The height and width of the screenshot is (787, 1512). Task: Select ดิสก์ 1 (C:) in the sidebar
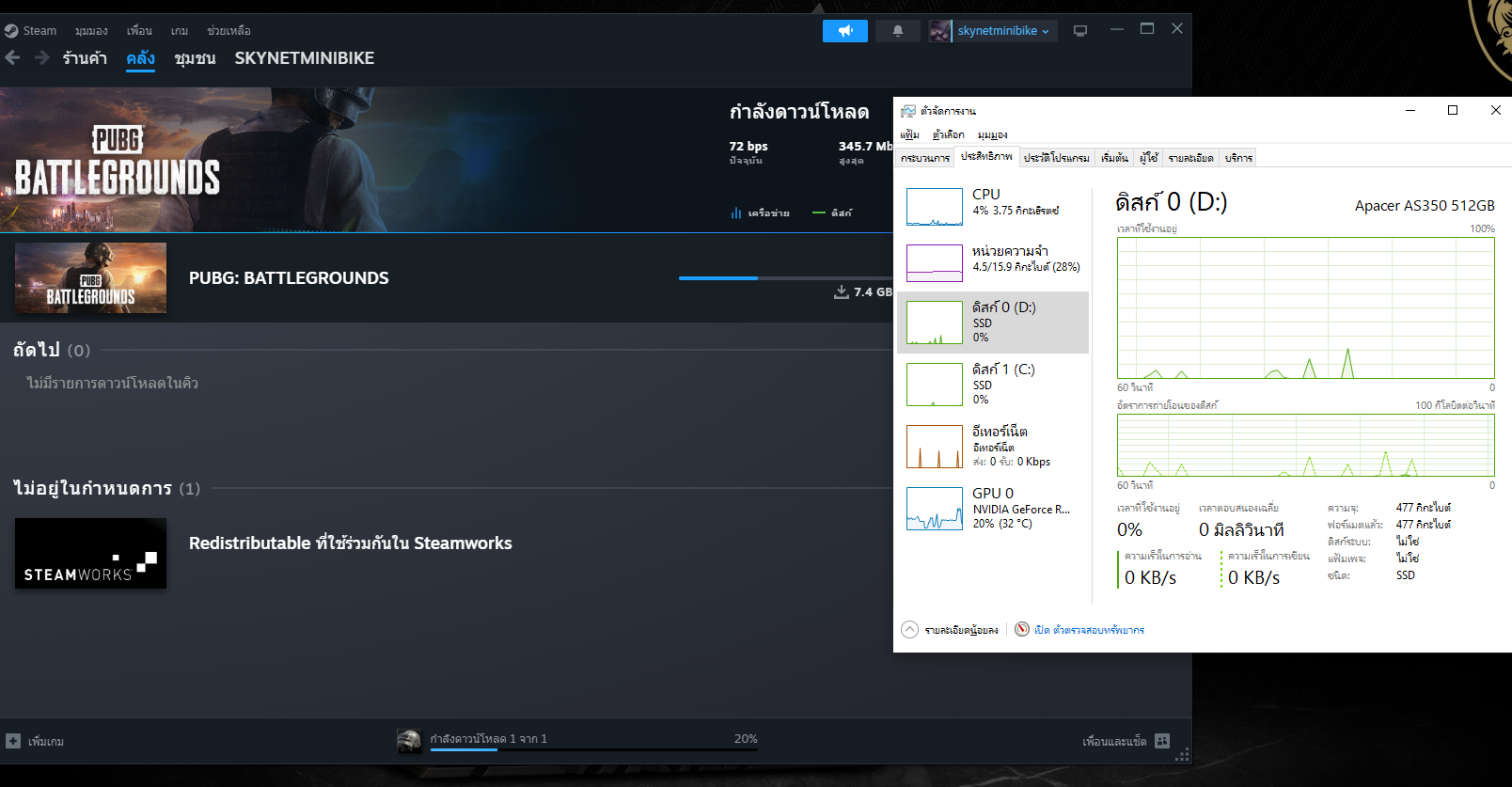993,385
